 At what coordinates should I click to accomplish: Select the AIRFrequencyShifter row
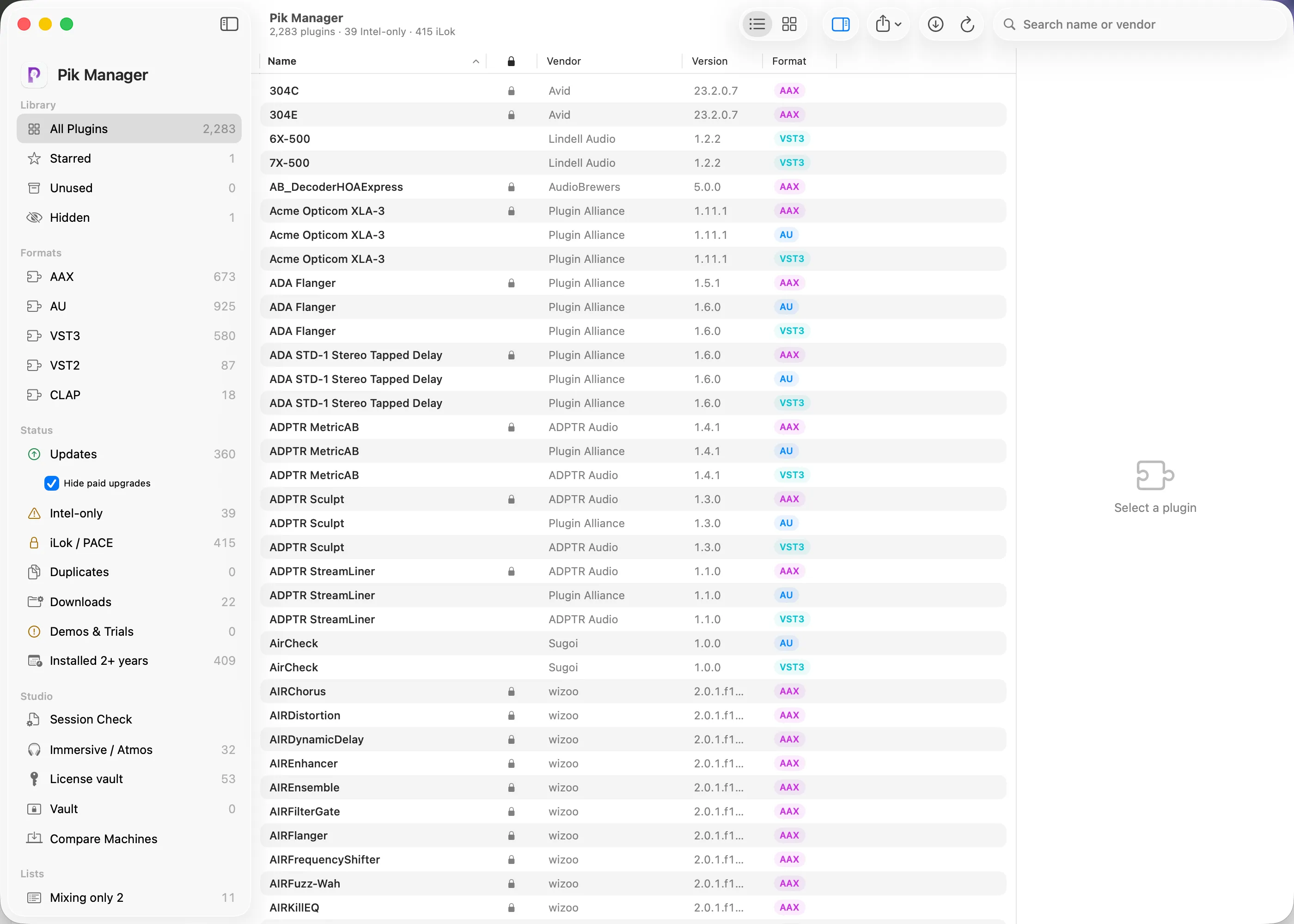click(x=633, y=860)
